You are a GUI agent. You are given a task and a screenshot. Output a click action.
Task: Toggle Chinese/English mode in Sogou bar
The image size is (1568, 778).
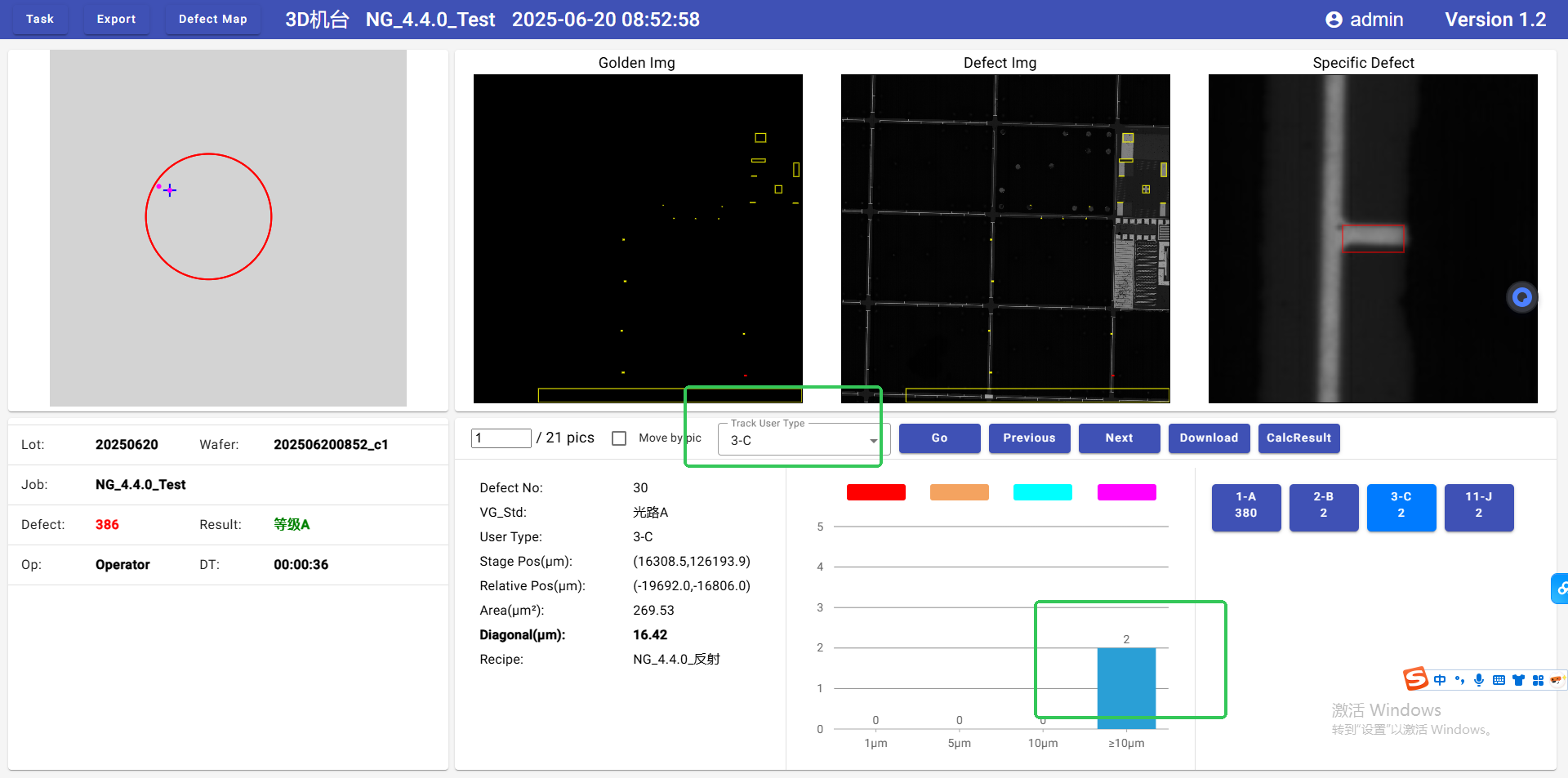[x=1440, y=680]
